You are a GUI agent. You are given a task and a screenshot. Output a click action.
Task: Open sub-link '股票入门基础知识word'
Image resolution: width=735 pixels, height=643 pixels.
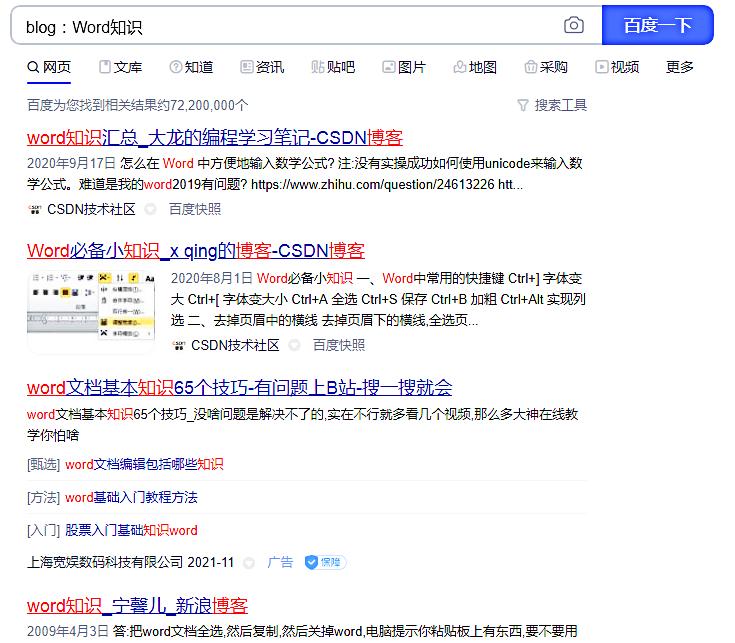(x=131, y=530)
